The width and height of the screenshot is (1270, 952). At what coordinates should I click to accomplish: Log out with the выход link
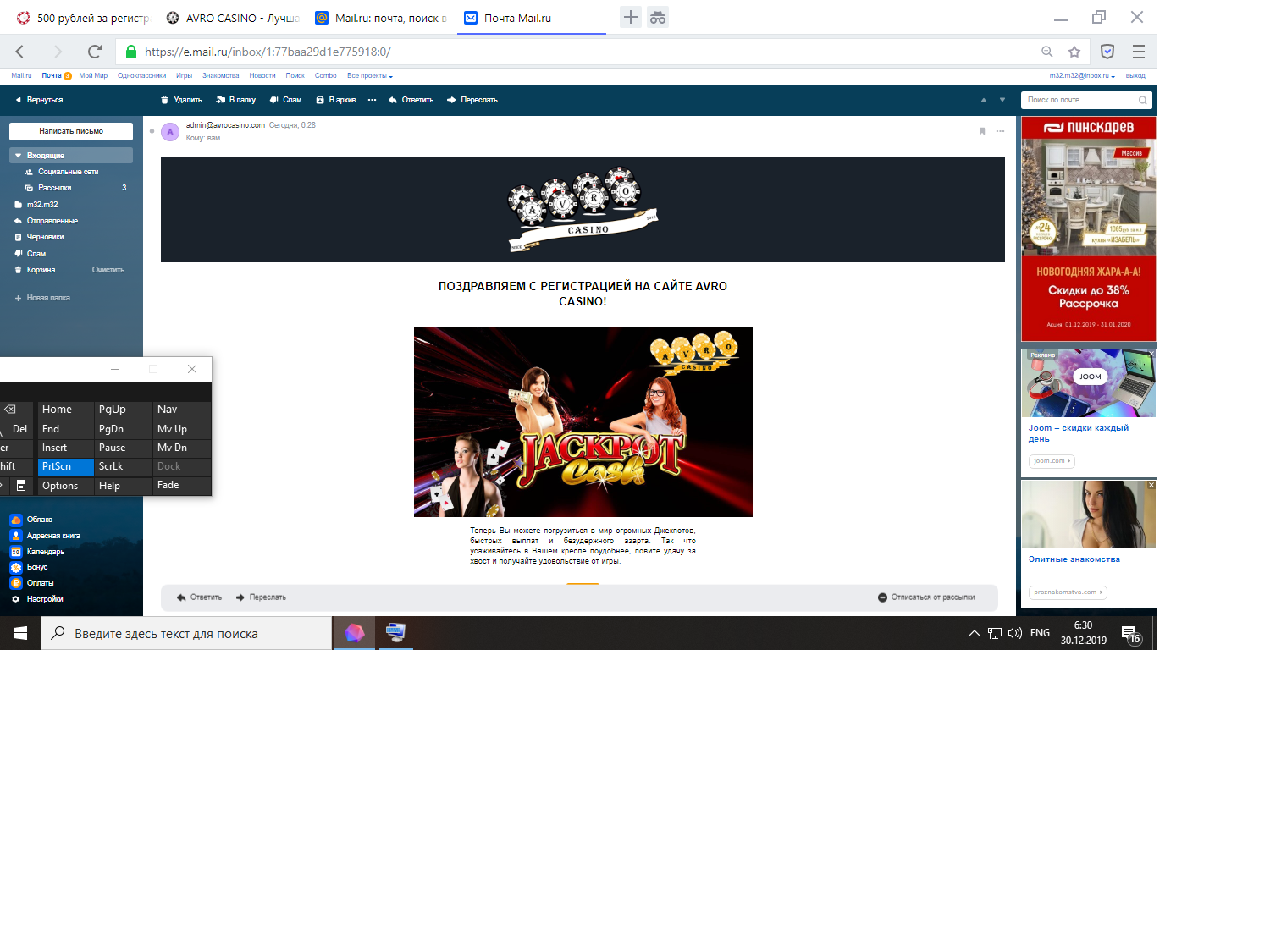(1135, 76)
